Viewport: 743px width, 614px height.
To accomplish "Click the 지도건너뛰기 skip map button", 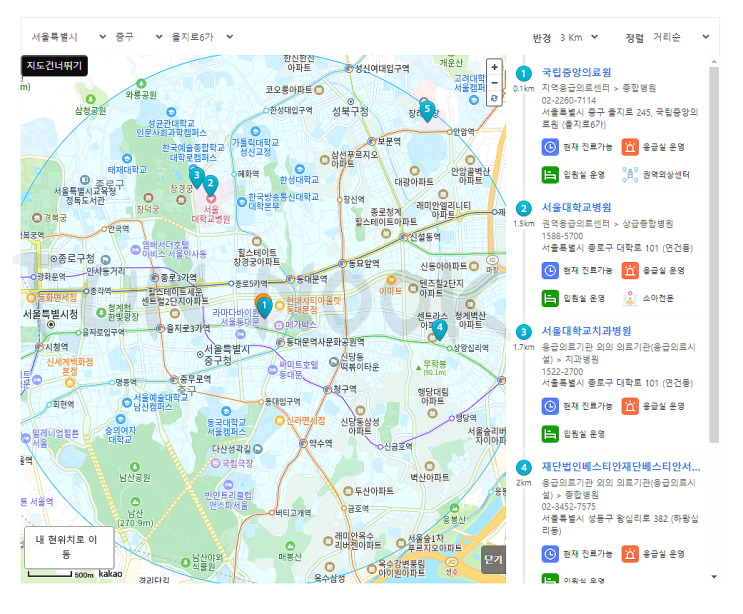I will pos(54,65).
